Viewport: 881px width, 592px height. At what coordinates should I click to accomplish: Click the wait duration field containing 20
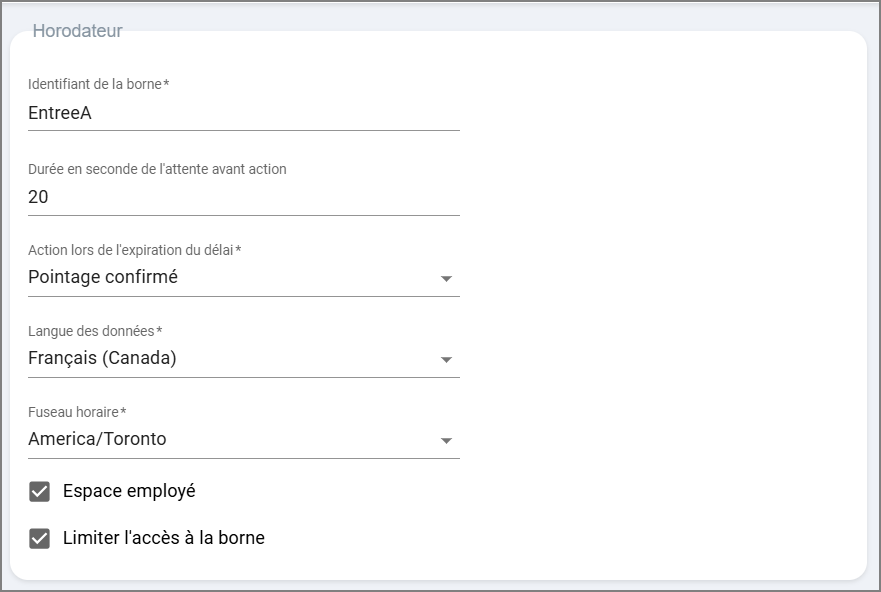243,197
